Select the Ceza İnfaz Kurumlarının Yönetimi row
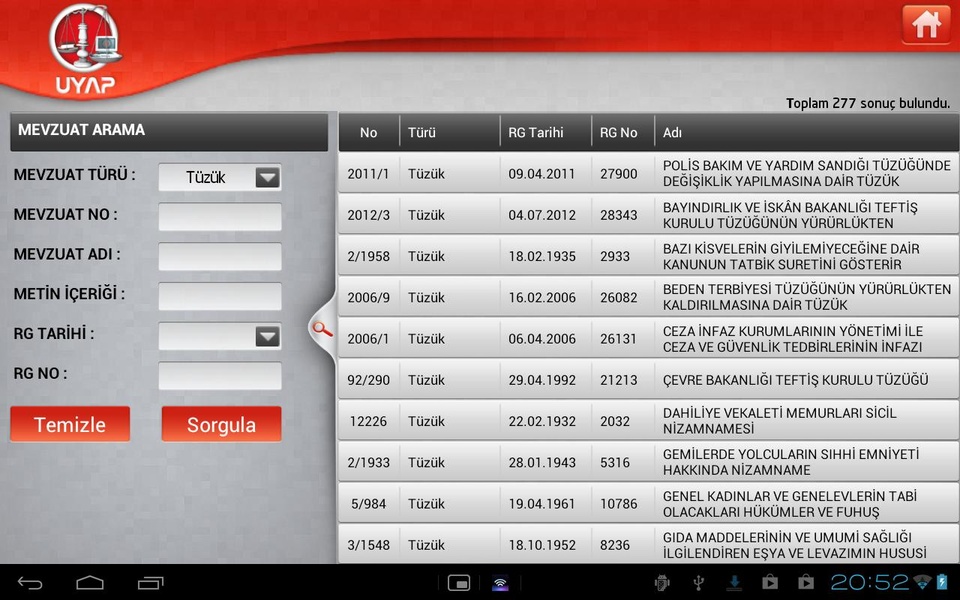This screenshot has height=600, width=960. 649,339
